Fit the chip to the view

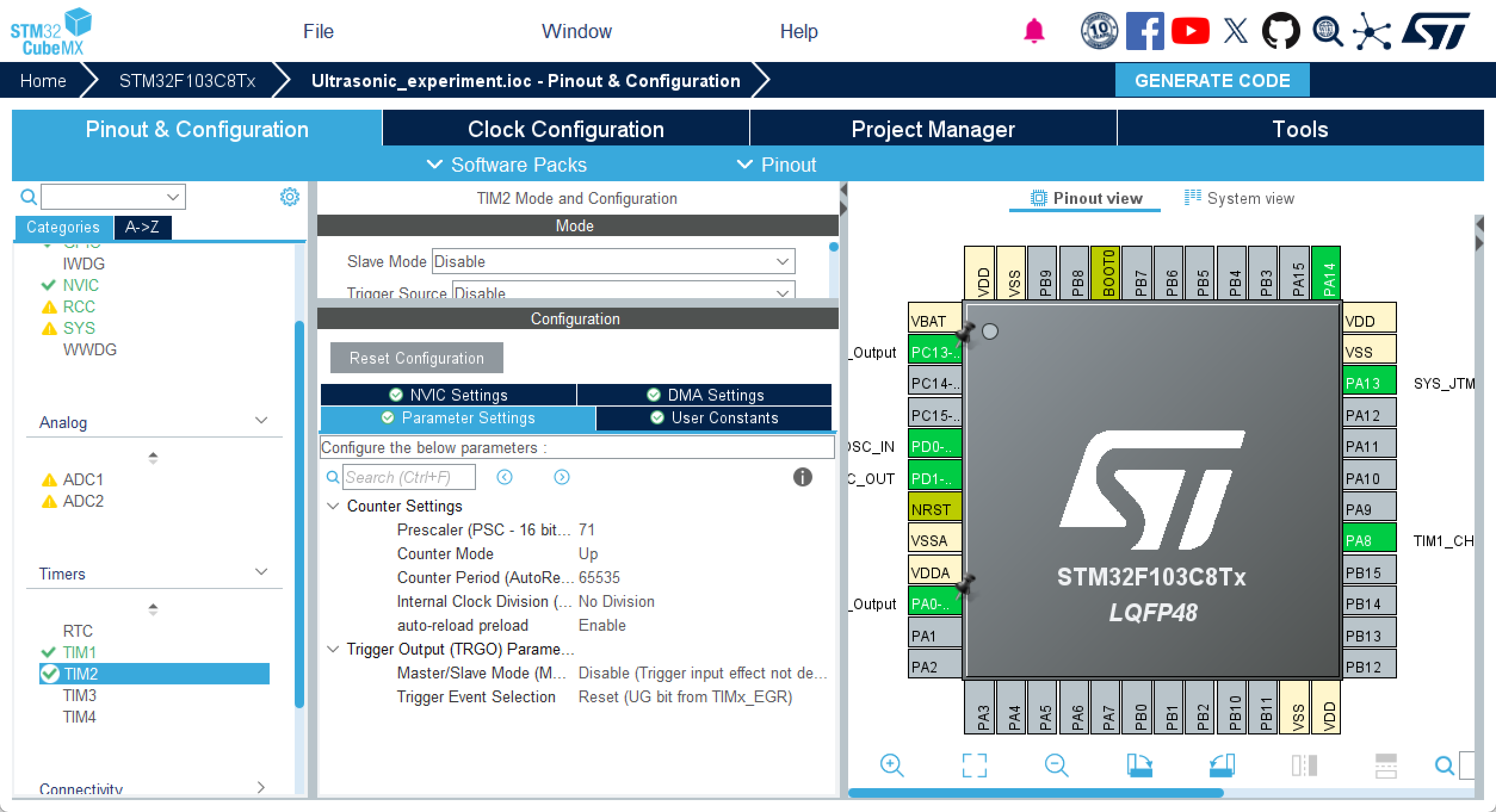click(974, 765)
